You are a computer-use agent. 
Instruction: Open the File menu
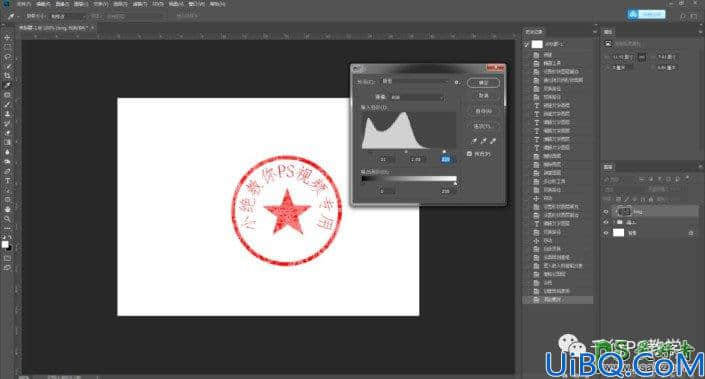click(x=23, y=4)
